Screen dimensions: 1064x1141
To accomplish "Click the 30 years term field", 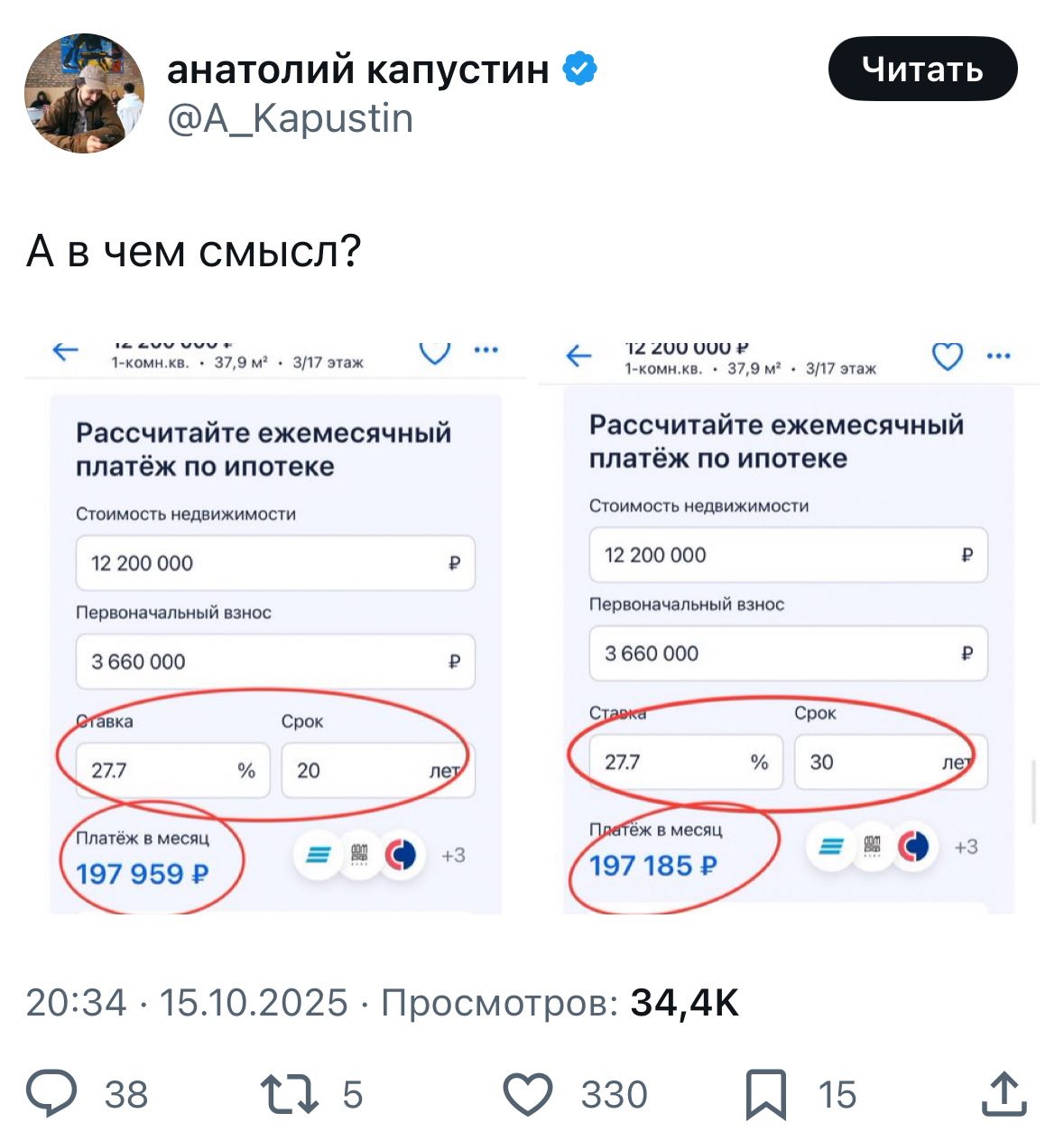I will click(x=890, y=762).
